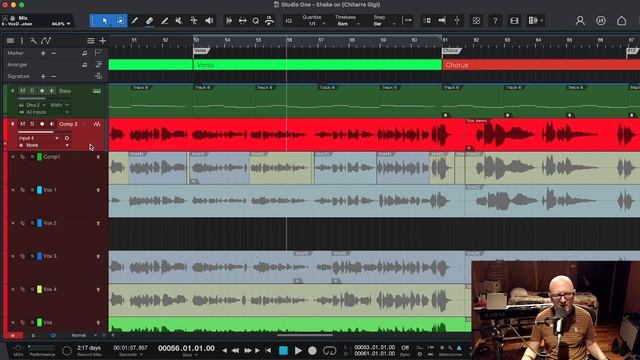
Task: Click the bar position time display
Action: coord(187,348)
